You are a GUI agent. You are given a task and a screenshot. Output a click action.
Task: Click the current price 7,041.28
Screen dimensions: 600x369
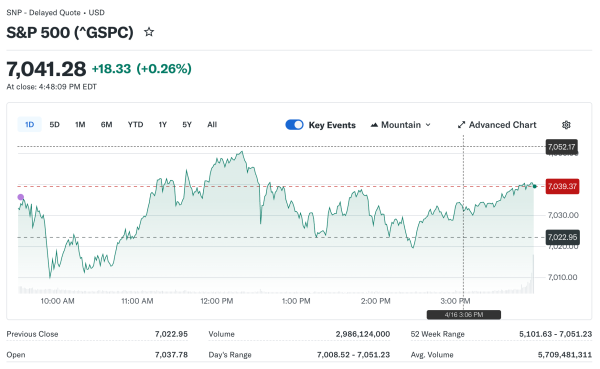coord(46,69)
